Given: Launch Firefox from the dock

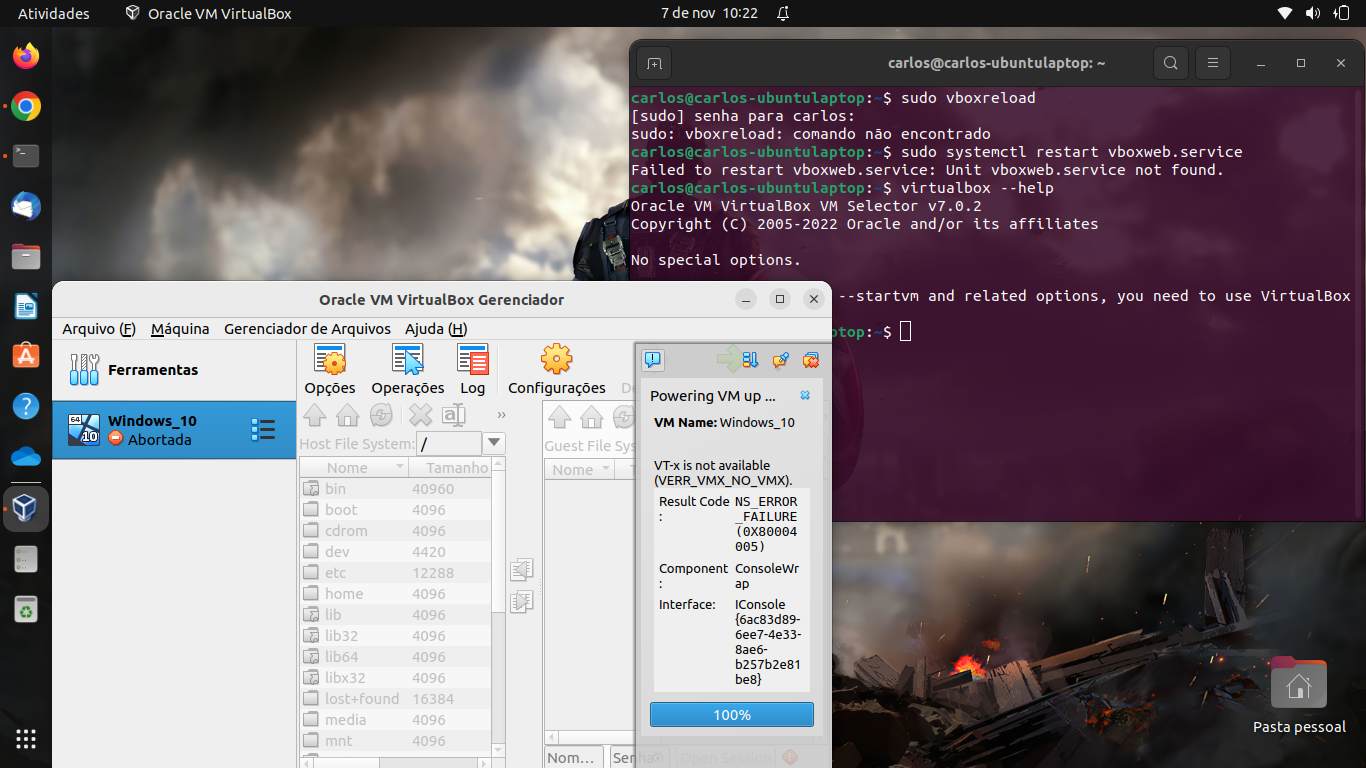Looking at the screenshot, I should [x=26, y=56].
